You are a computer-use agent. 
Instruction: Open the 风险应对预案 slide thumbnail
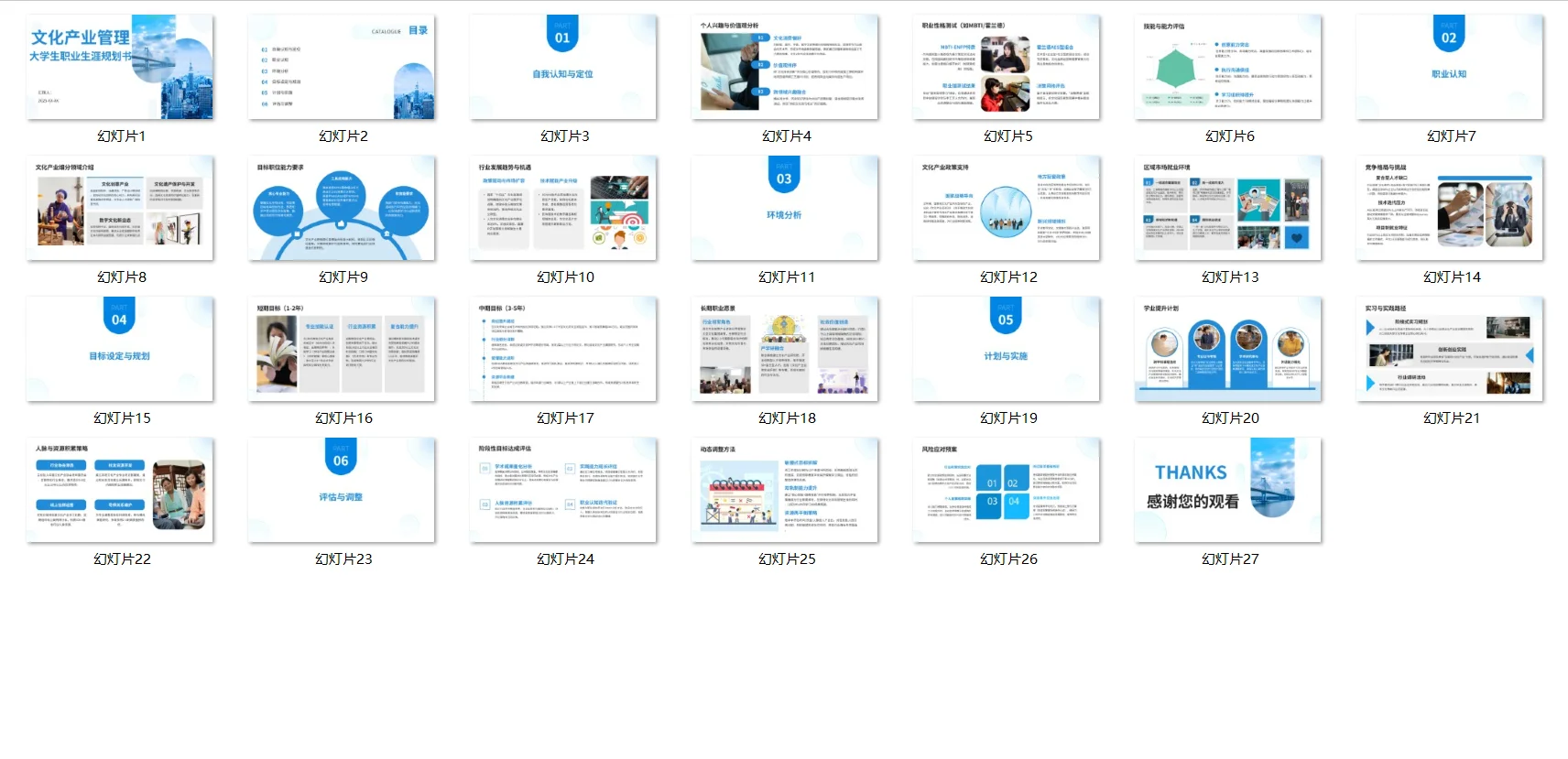click(x=1007, y=490)
